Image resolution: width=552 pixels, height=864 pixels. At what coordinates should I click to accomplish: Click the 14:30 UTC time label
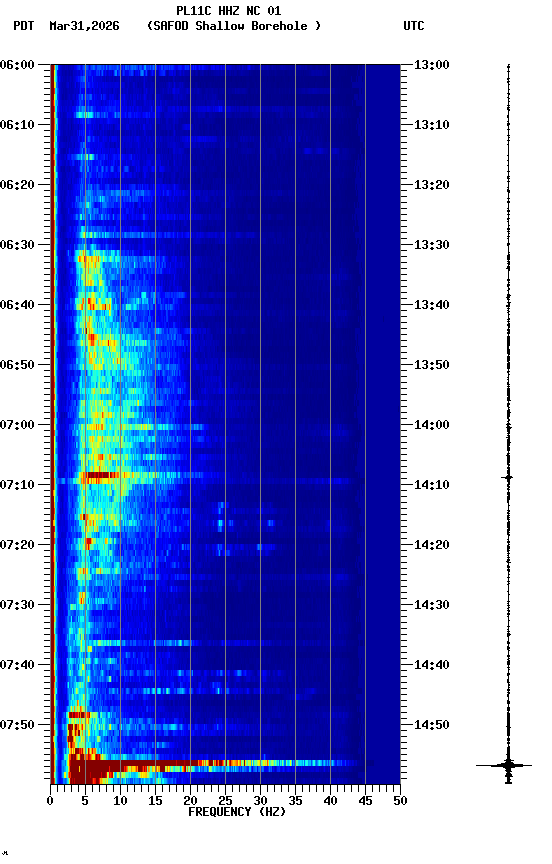(432, 605)
